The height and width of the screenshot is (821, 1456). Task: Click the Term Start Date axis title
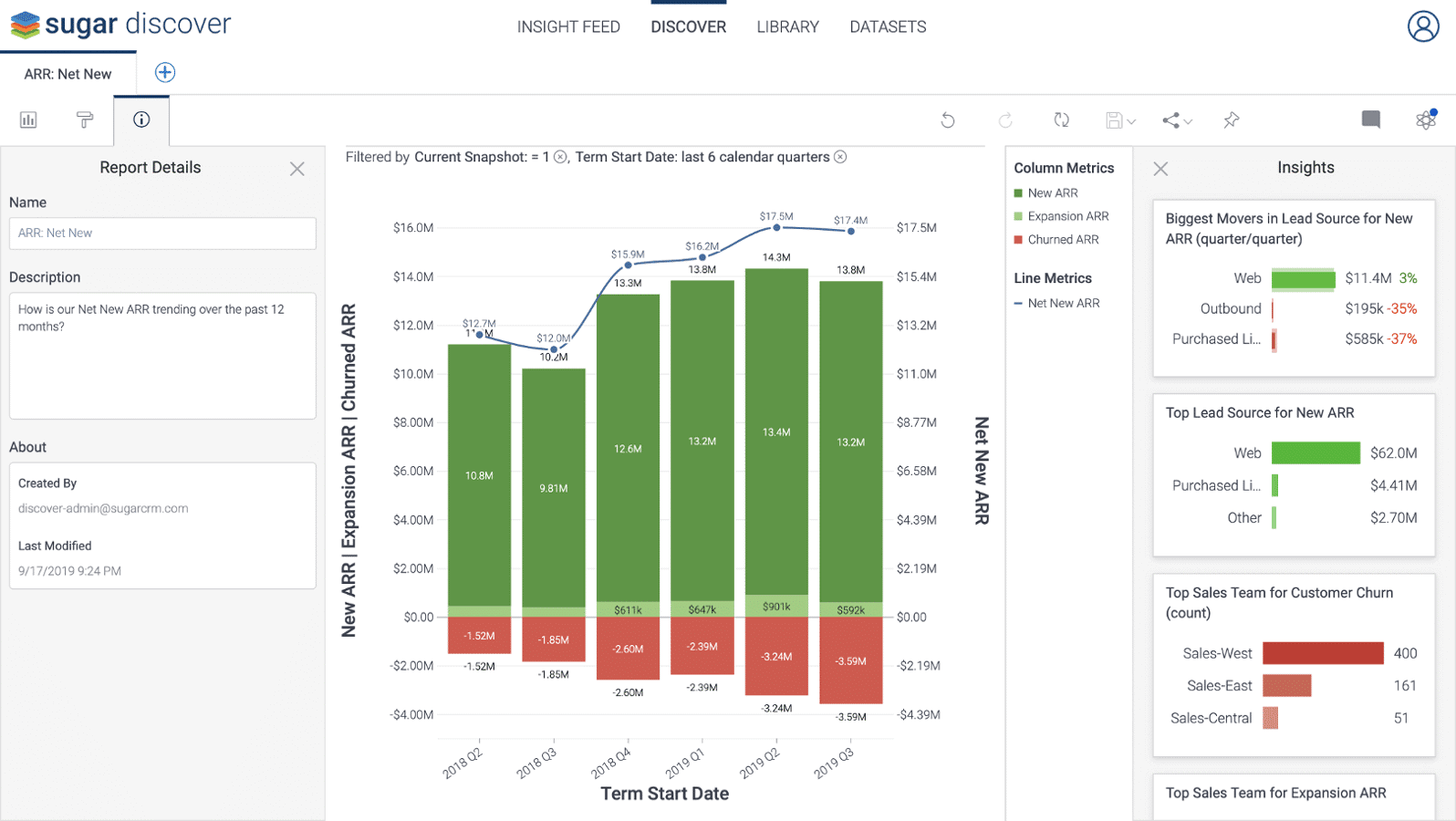tap(664, 794)
